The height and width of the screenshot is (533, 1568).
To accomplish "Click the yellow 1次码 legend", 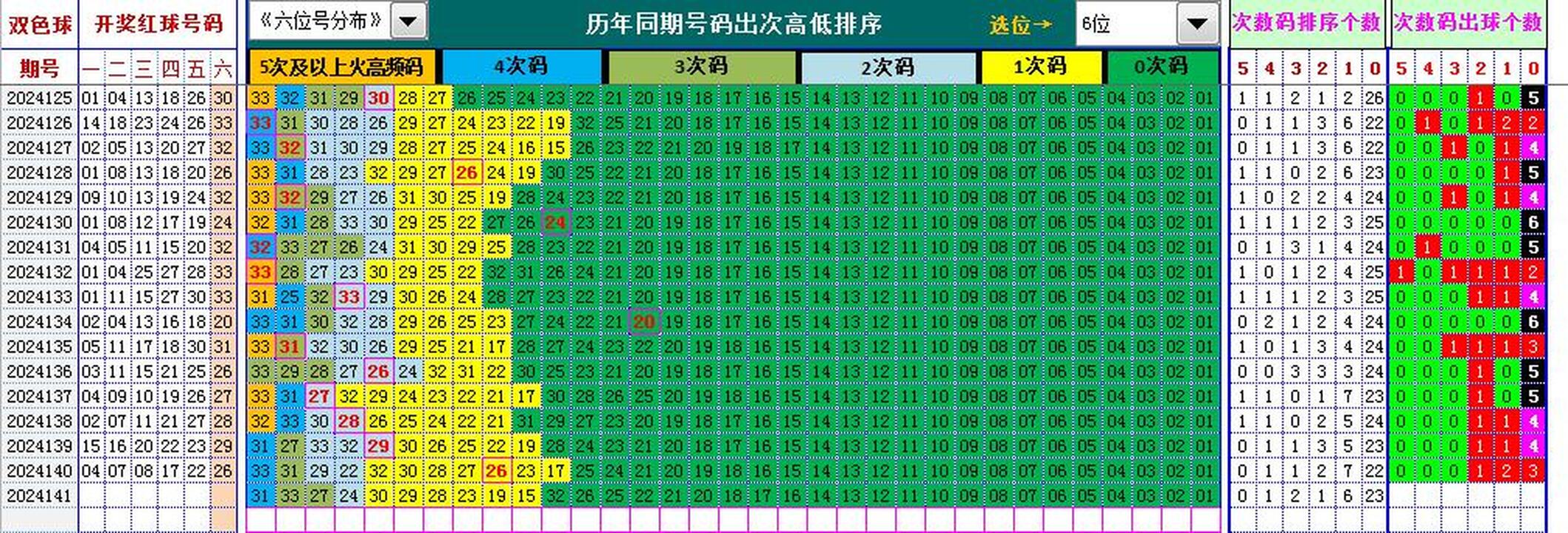I will (1040, 67).
